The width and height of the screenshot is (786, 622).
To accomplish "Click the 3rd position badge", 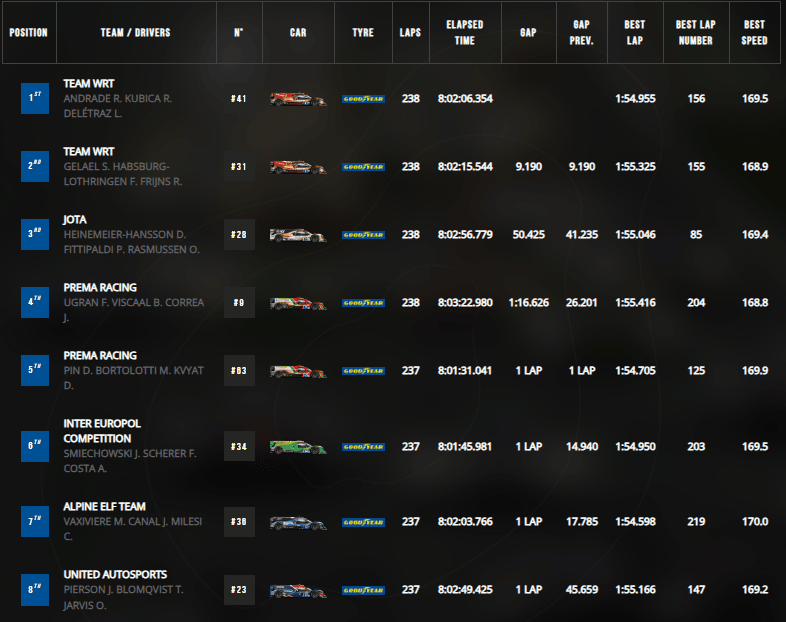I will coord(35,234).
